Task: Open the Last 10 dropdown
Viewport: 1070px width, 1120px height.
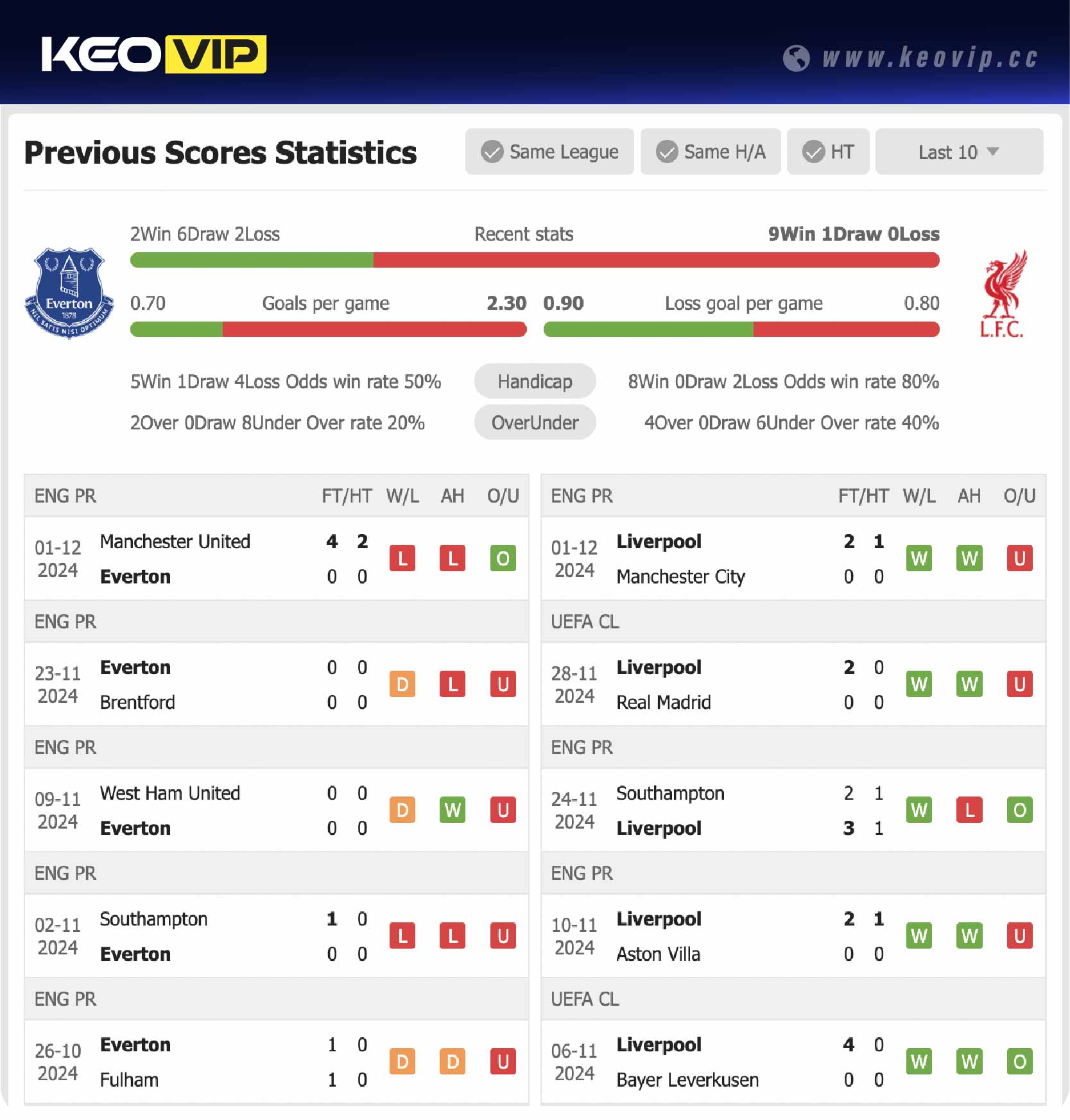Action: pyautogui.click(x=958, y=151)
